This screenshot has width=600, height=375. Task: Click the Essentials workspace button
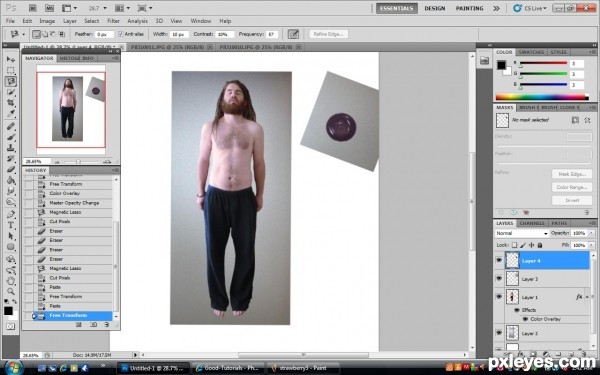(x=397, y=8)
